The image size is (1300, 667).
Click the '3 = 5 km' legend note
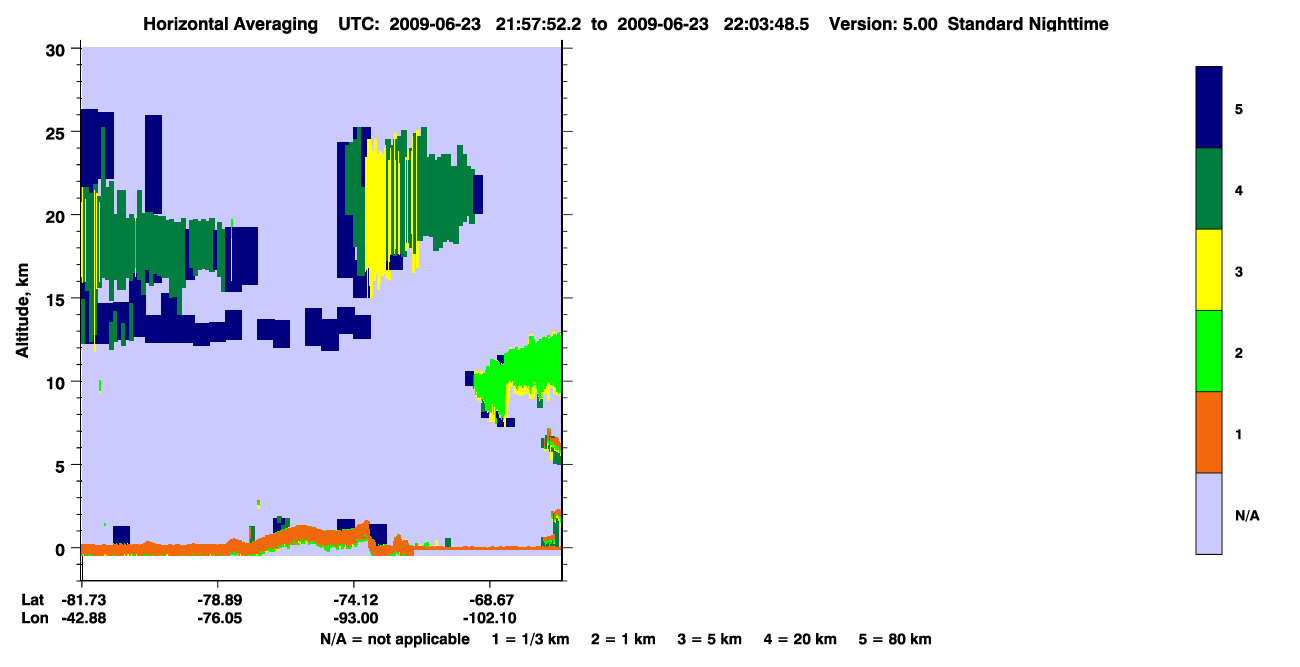(x=710, y=639)
